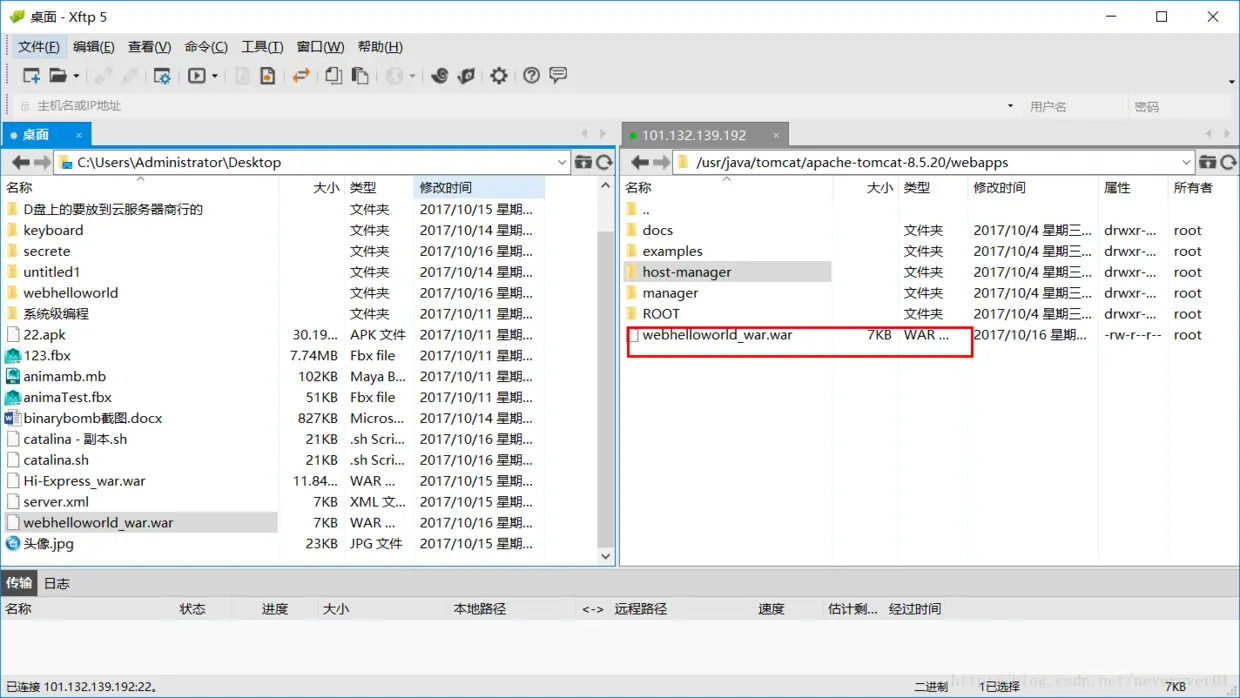
Task: Refresh the remote webapps pane
Action: coord(1228,162)
